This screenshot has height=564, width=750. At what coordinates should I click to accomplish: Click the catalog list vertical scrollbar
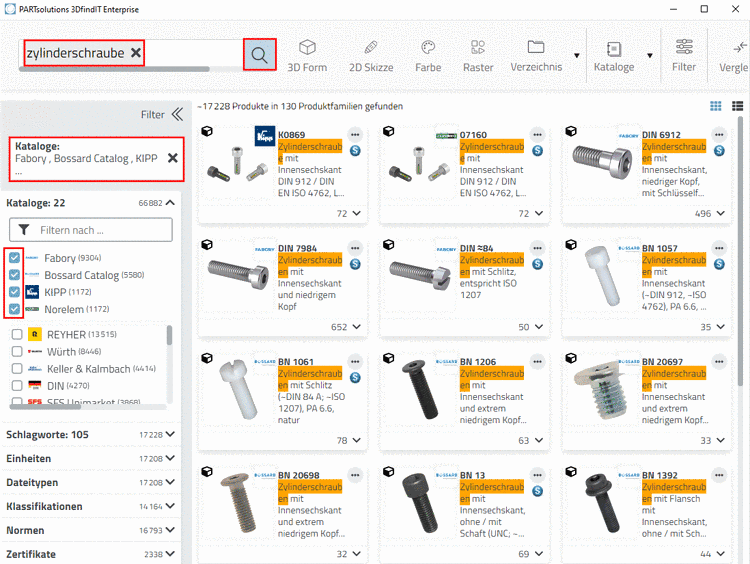pos(169,335)
